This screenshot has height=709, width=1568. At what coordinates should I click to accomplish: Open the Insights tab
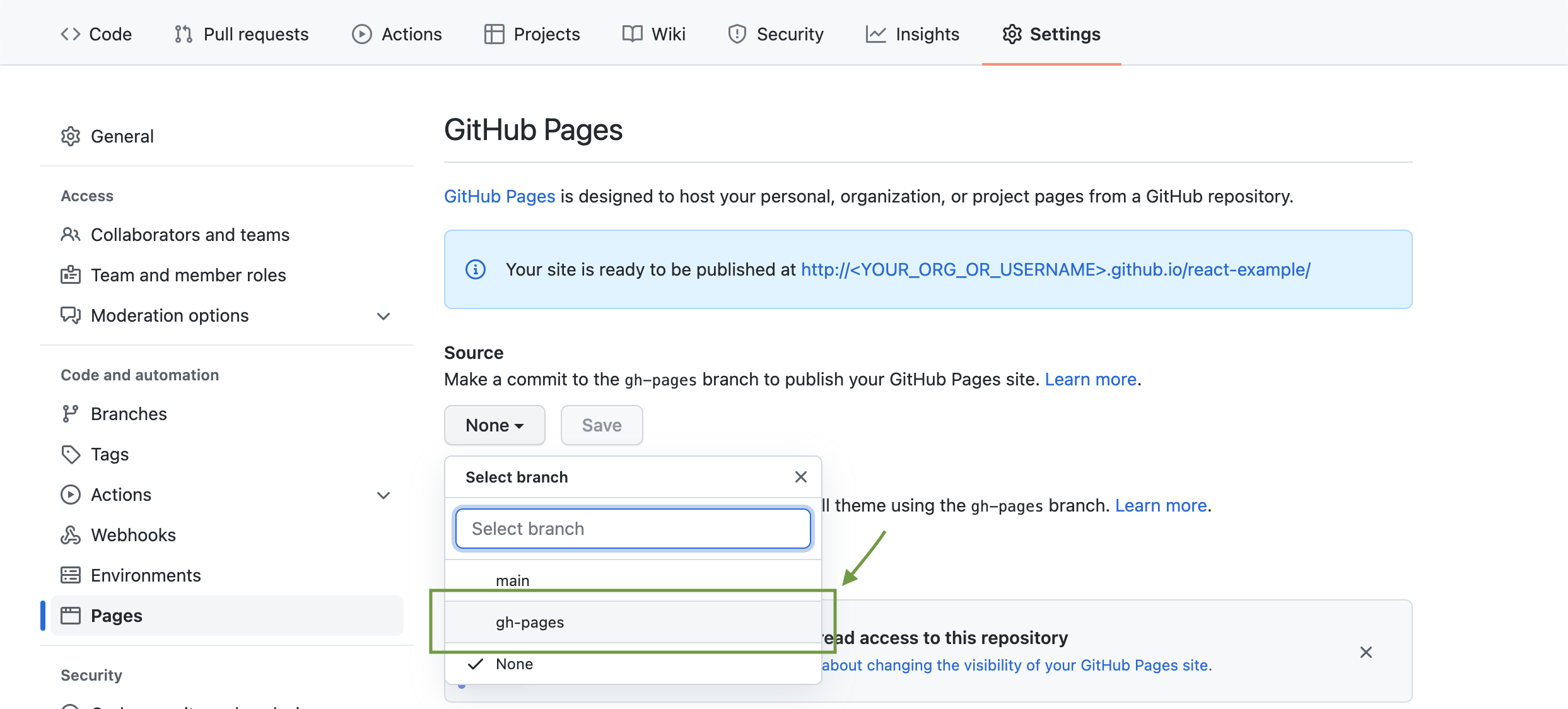coord(913,34)
